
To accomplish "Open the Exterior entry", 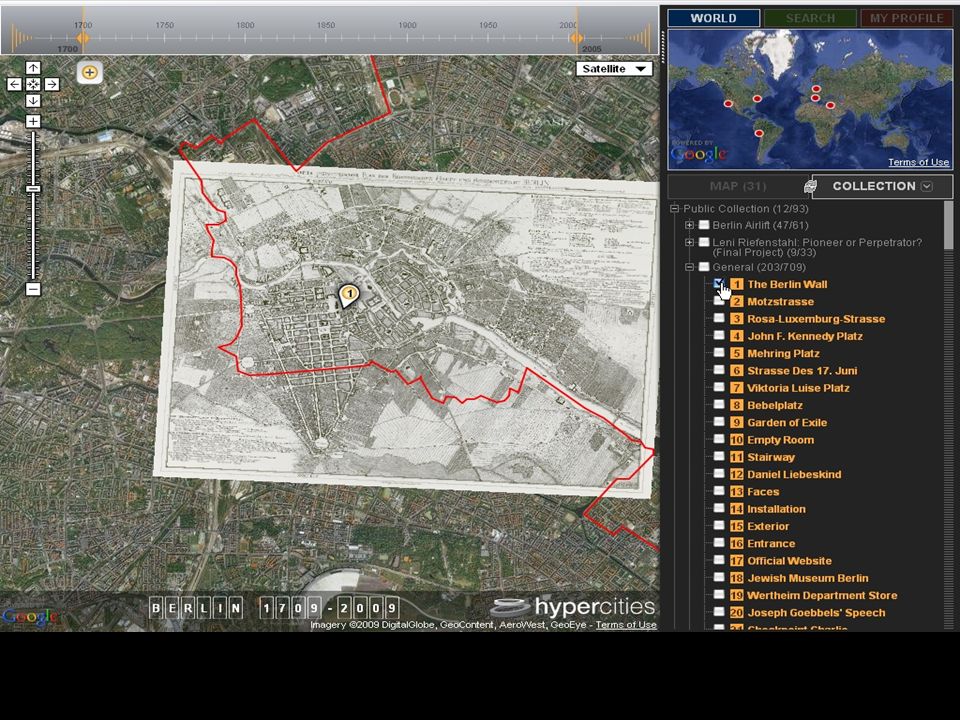I will pyautogui.click(x=768, y=527).
